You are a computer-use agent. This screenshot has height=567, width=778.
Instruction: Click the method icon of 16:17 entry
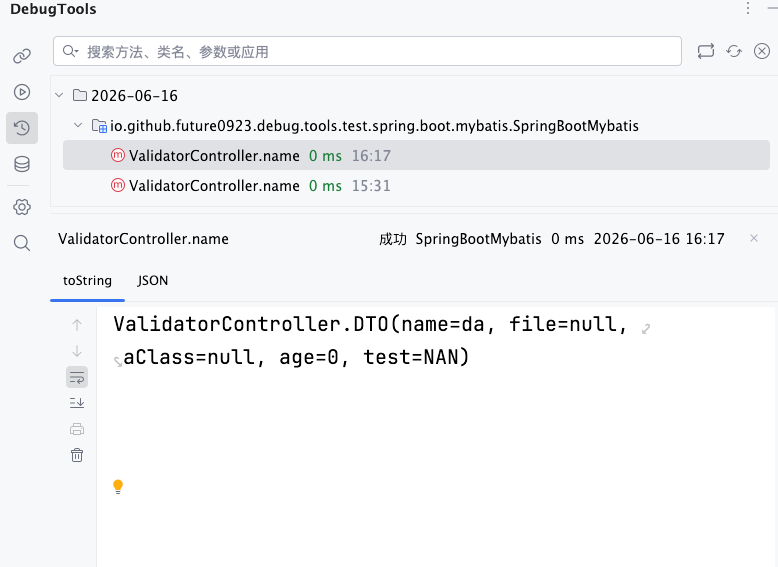(x=118, y=155)
